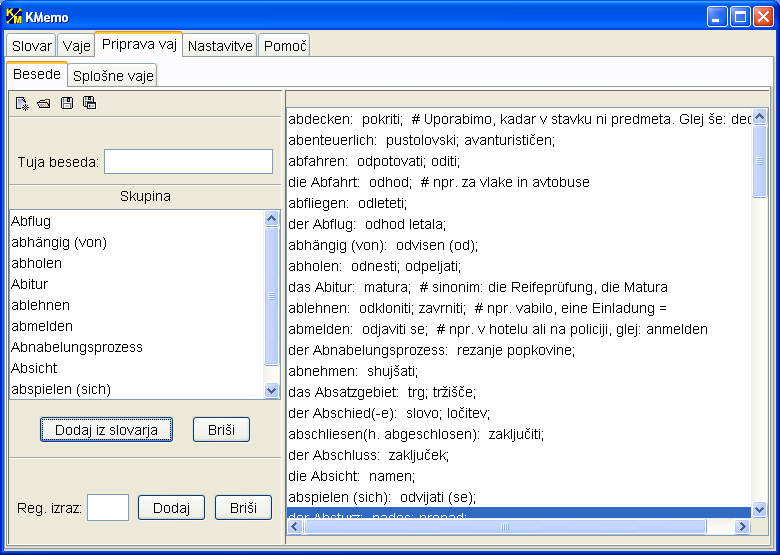Click the Open folder toolbar icon
780x555 pixels.
(44, 103)
